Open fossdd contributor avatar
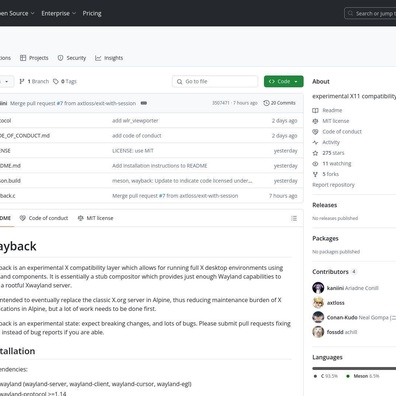The image size is (396, 396). click(318, 332)
